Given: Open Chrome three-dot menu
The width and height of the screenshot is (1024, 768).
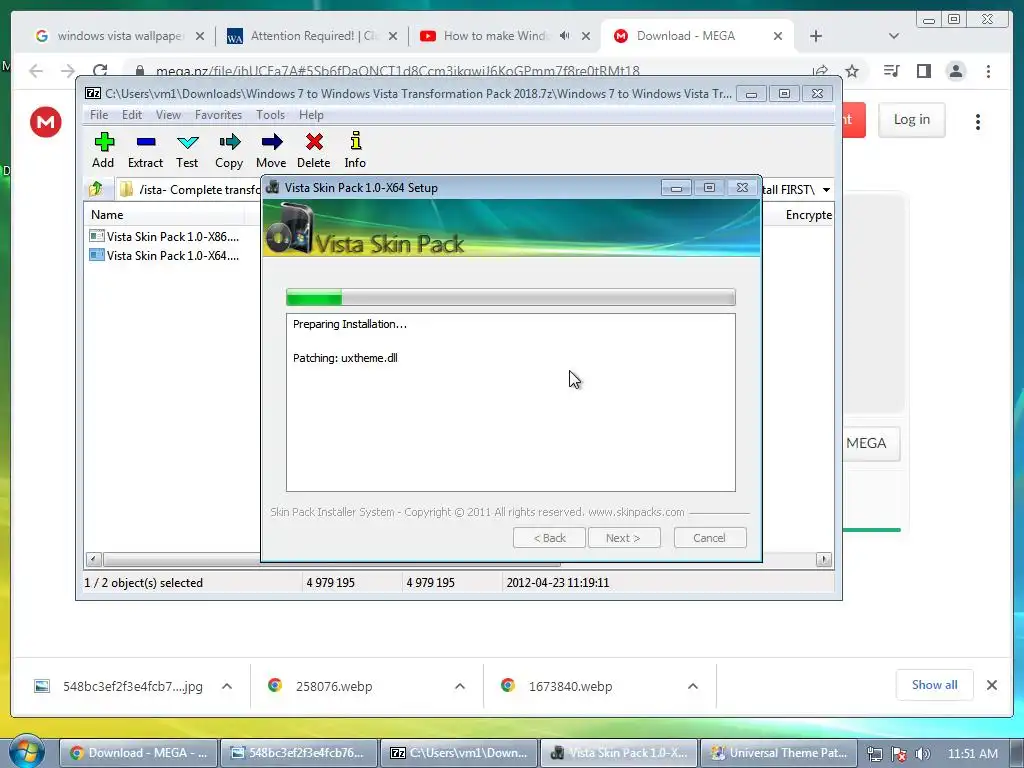Looking at the screenshot, I should (988, 71).
